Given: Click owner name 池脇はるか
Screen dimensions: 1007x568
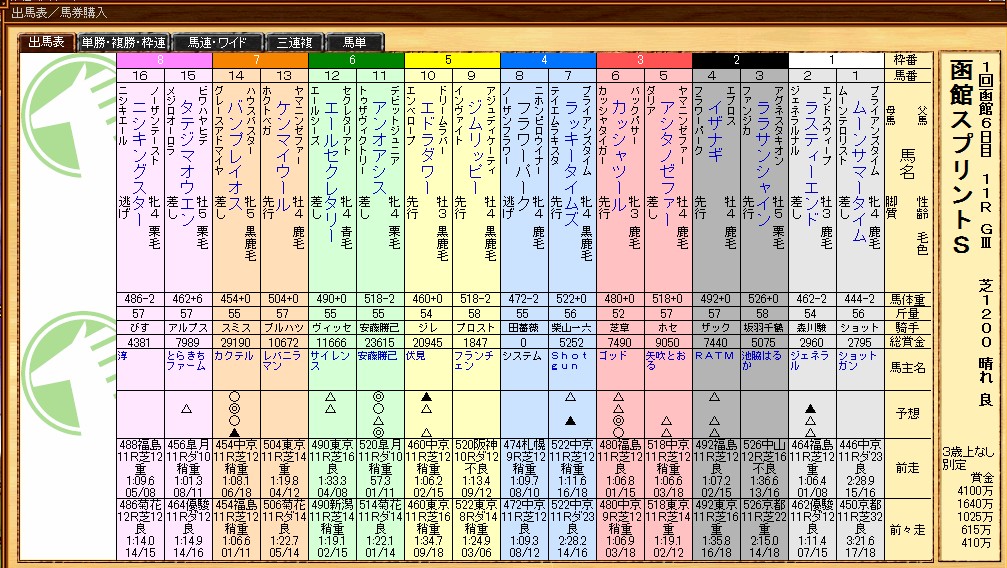Looking at the screenshot, I should coord(762,360).
